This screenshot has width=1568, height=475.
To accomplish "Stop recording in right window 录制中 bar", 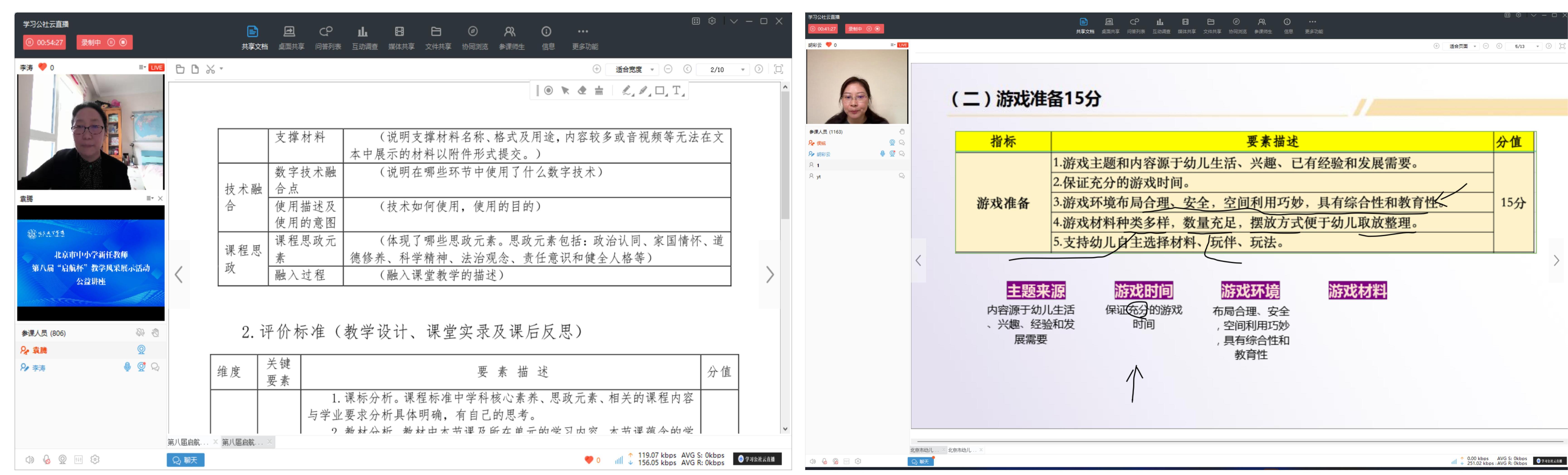I will pos(877,29).
